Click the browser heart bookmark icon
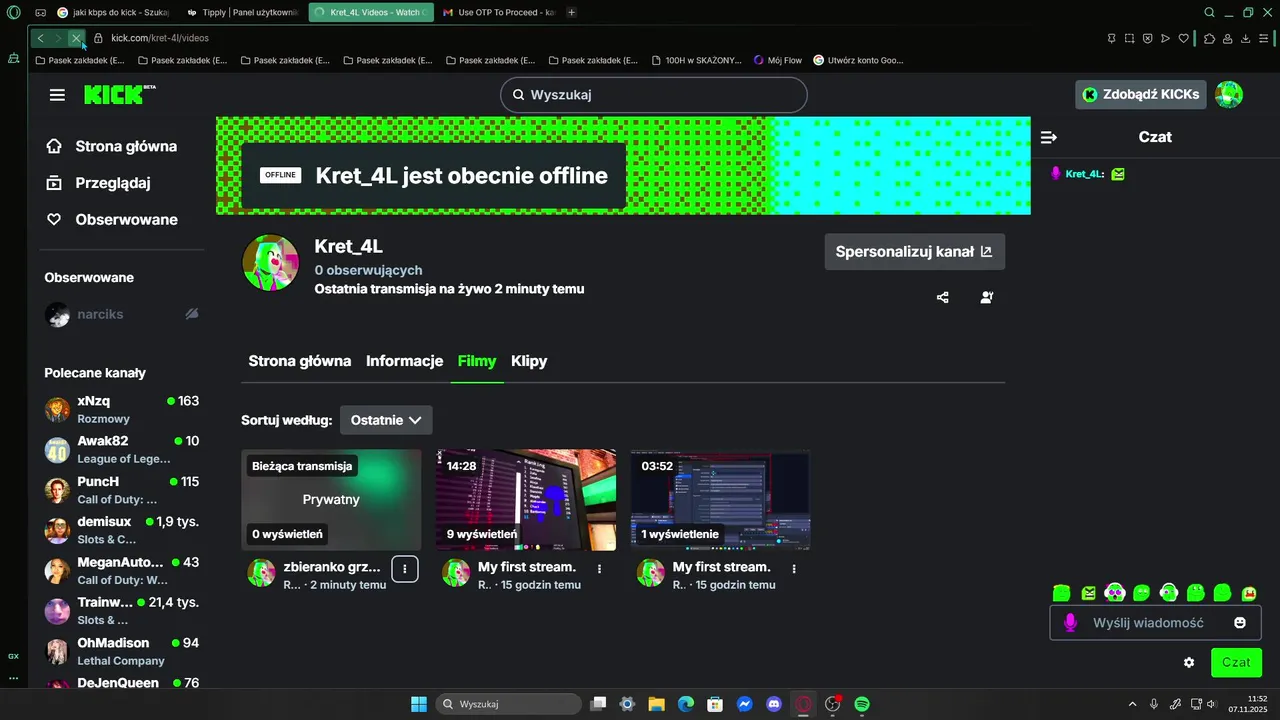1280x720 pixels. (1184, 38)
